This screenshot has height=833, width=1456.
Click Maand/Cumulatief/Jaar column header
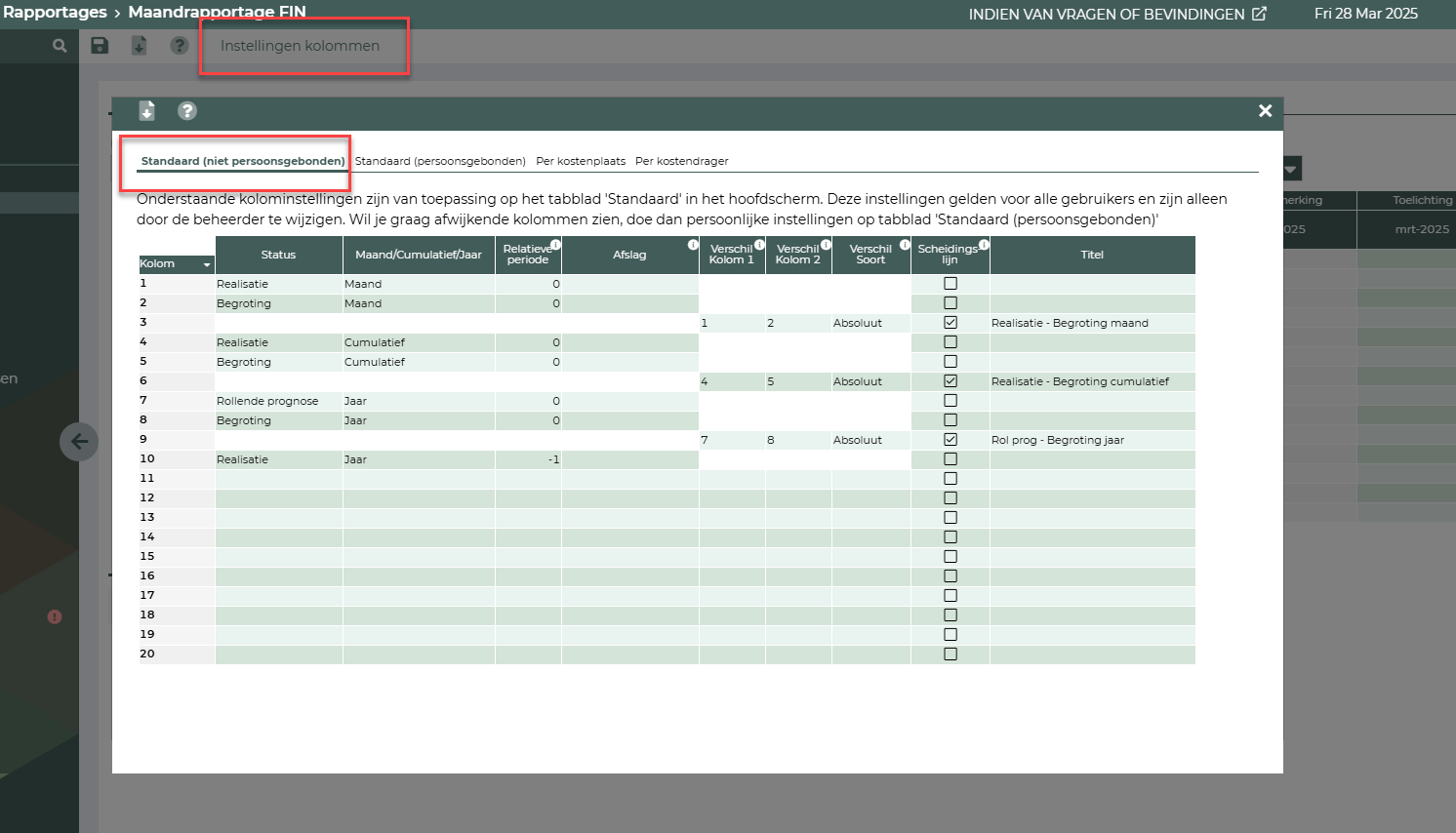pos(419,255)
